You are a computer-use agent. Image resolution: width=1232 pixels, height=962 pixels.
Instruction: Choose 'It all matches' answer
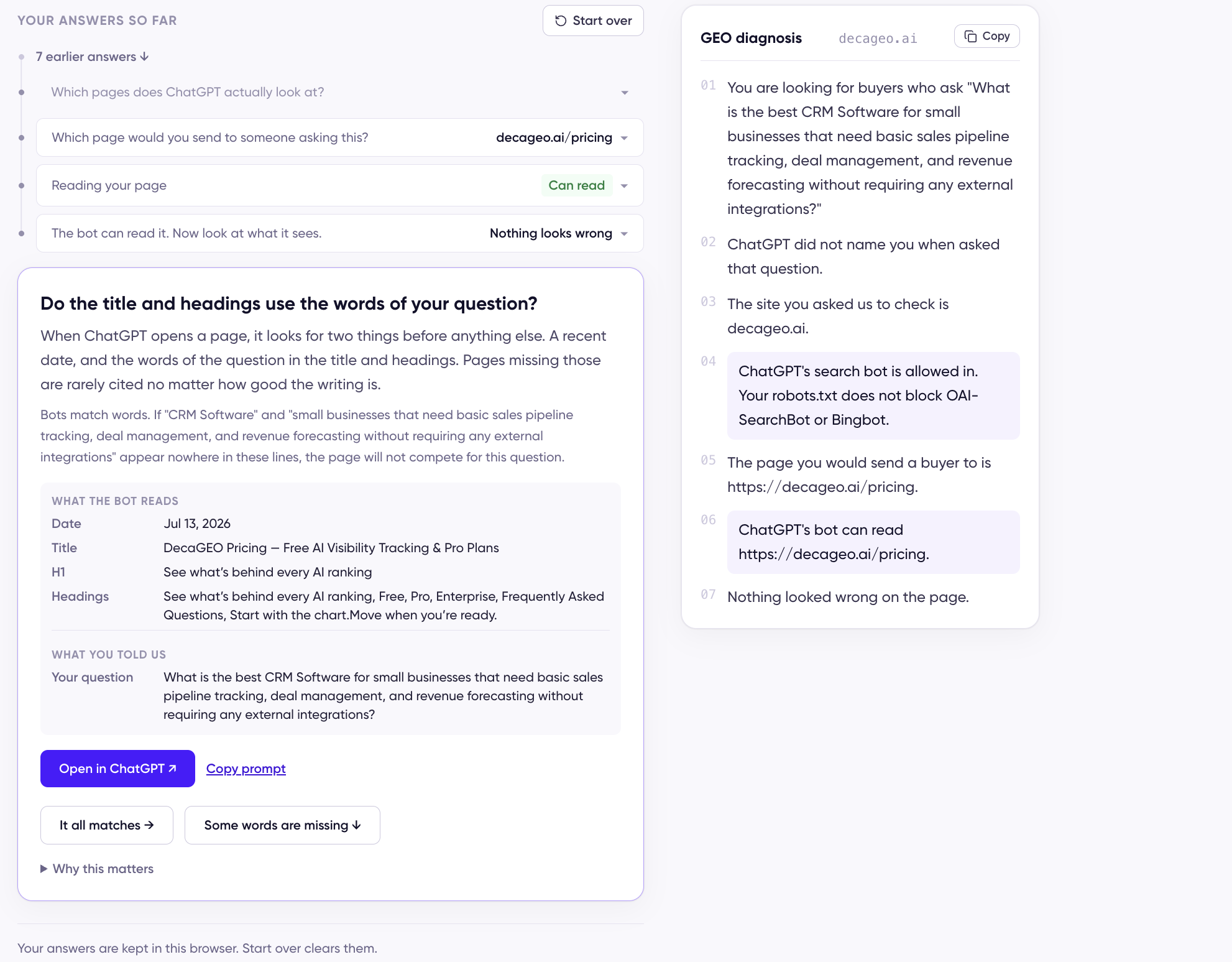point(106,825)
